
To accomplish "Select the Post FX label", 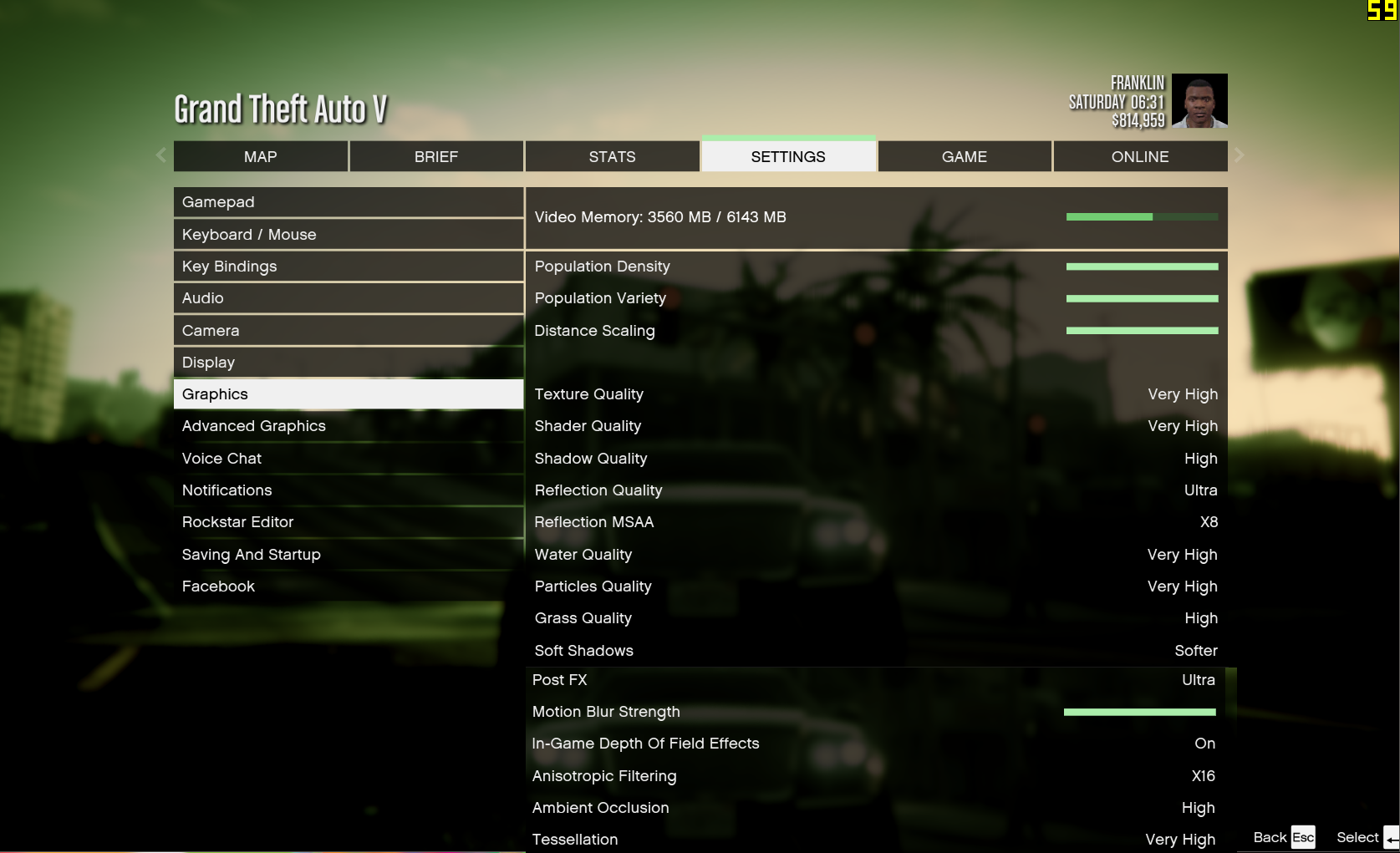I will (560, 680).
